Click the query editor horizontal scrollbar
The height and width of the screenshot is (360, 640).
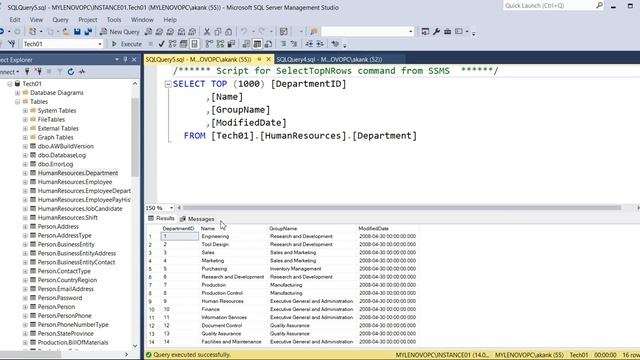[402, 208]
